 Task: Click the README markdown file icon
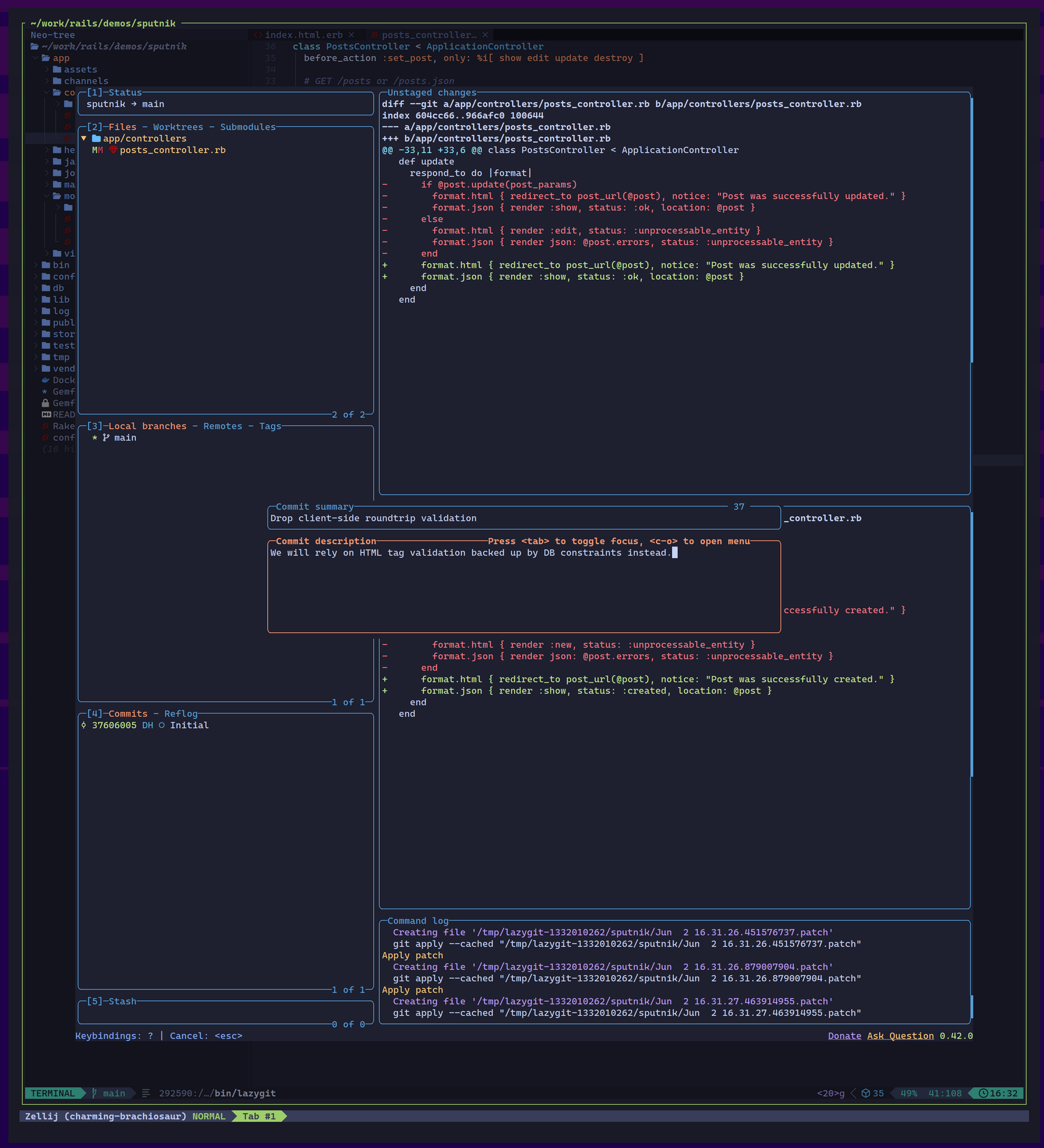(46, 415)
